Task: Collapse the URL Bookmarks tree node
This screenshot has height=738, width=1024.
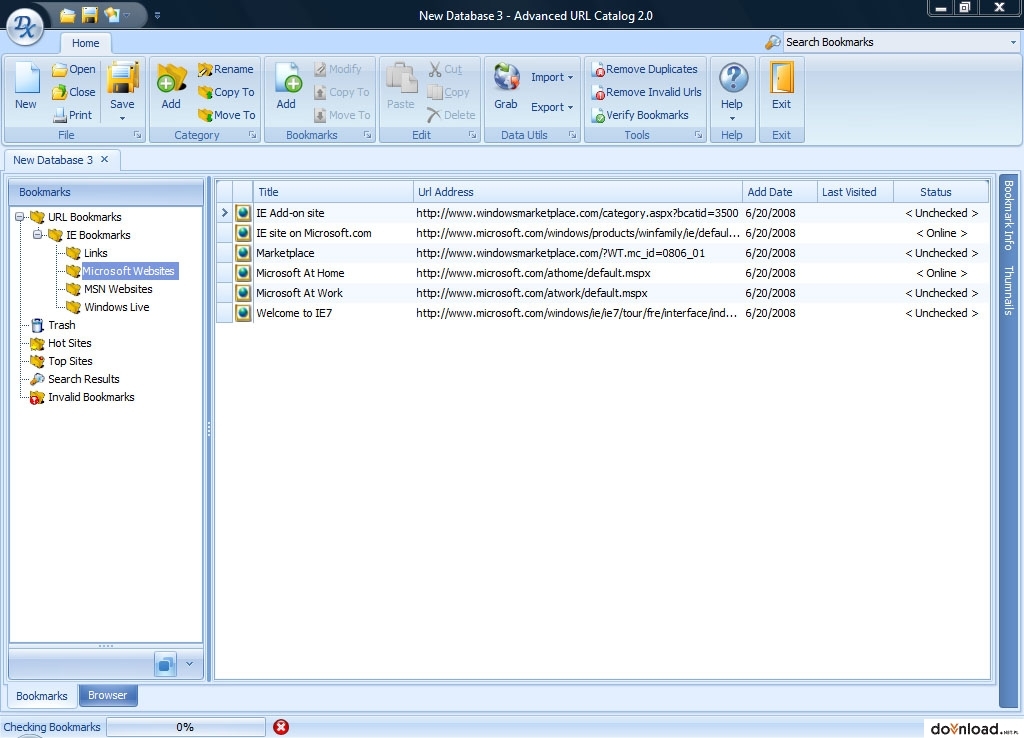Action: [x=20, y=217]
